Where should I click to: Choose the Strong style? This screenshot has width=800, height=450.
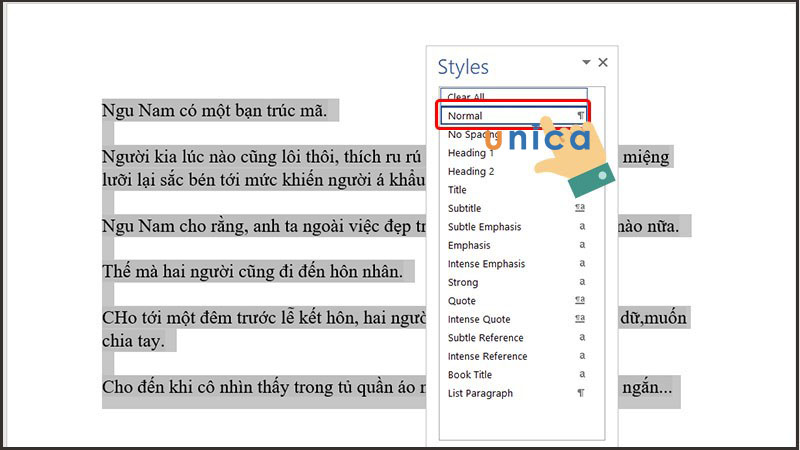pyautogui.click(x=513, y=282)
